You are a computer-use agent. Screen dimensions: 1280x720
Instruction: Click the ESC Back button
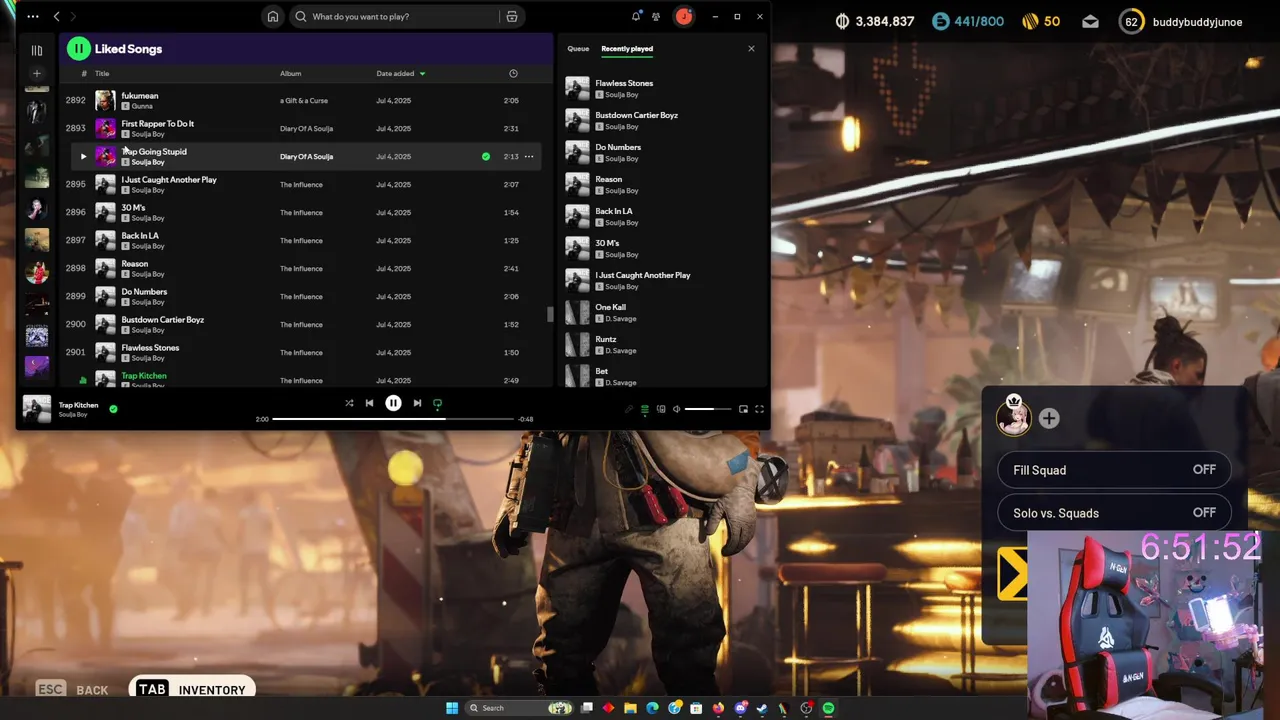[72, 690]
